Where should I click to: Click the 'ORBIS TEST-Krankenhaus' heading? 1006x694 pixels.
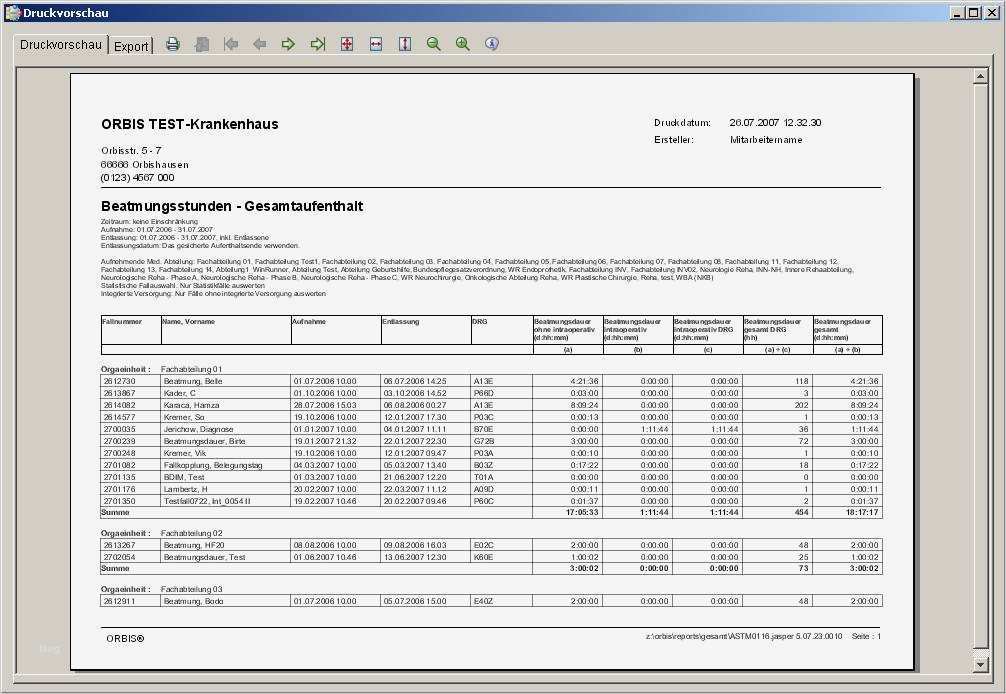pos(190,124)
